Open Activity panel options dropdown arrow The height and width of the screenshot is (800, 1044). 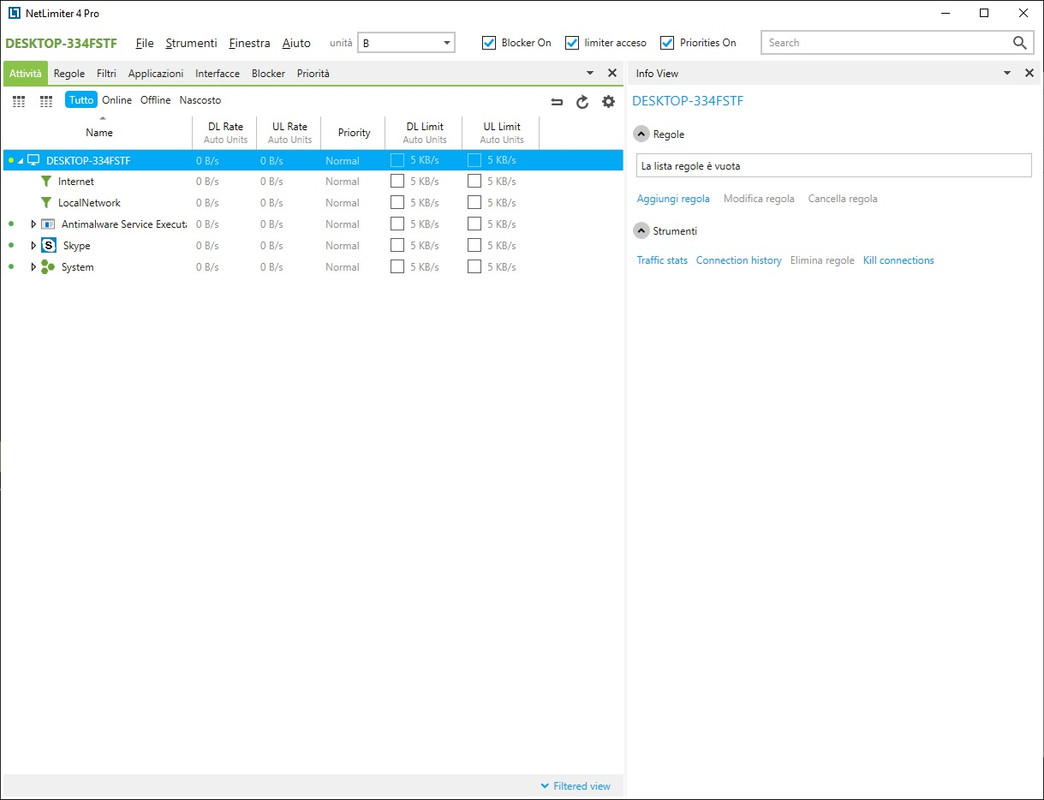(x=590, y=73)
